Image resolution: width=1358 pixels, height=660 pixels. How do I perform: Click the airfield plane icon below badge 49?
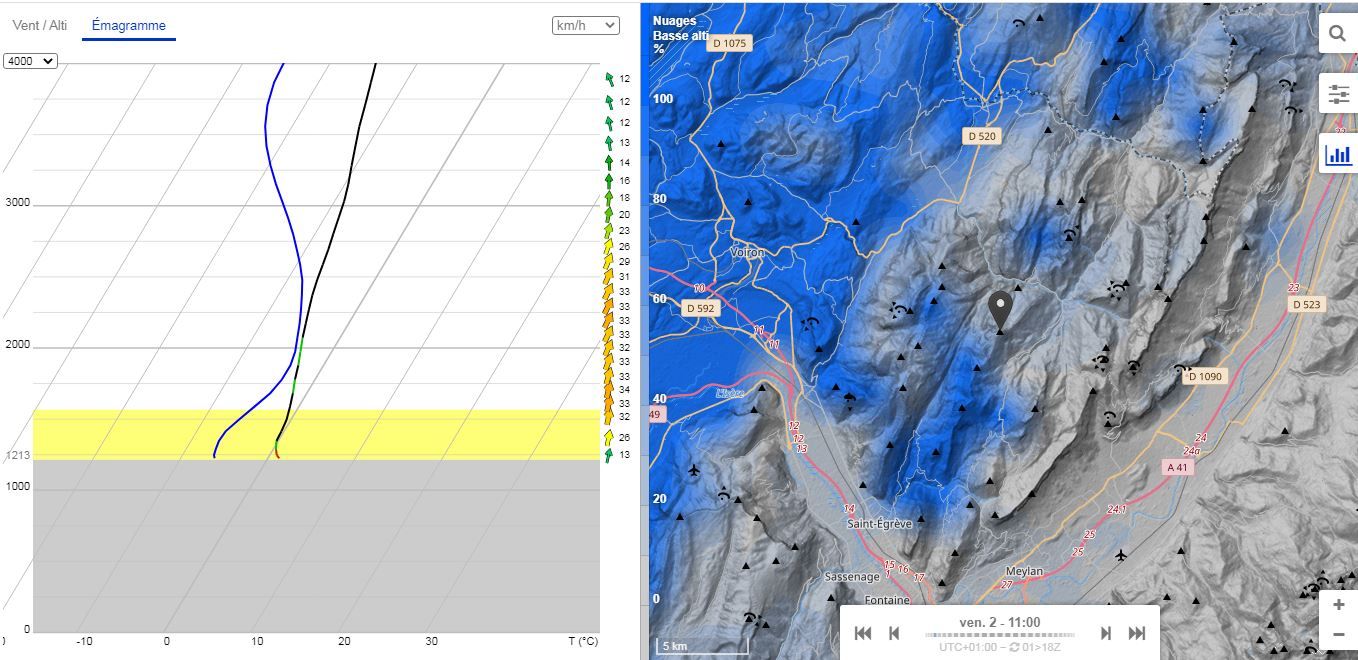click(694, 469)
